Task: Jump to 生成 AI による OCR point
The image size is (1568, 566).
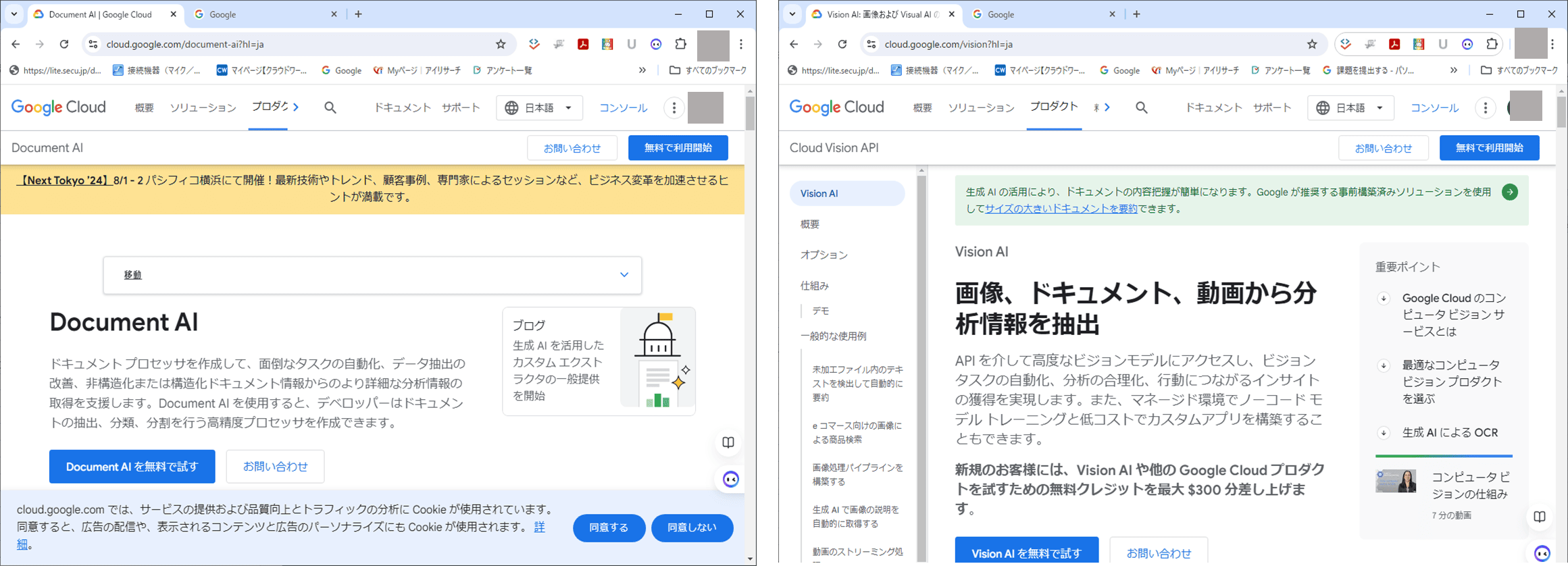Action: (x=1450, y=432)
